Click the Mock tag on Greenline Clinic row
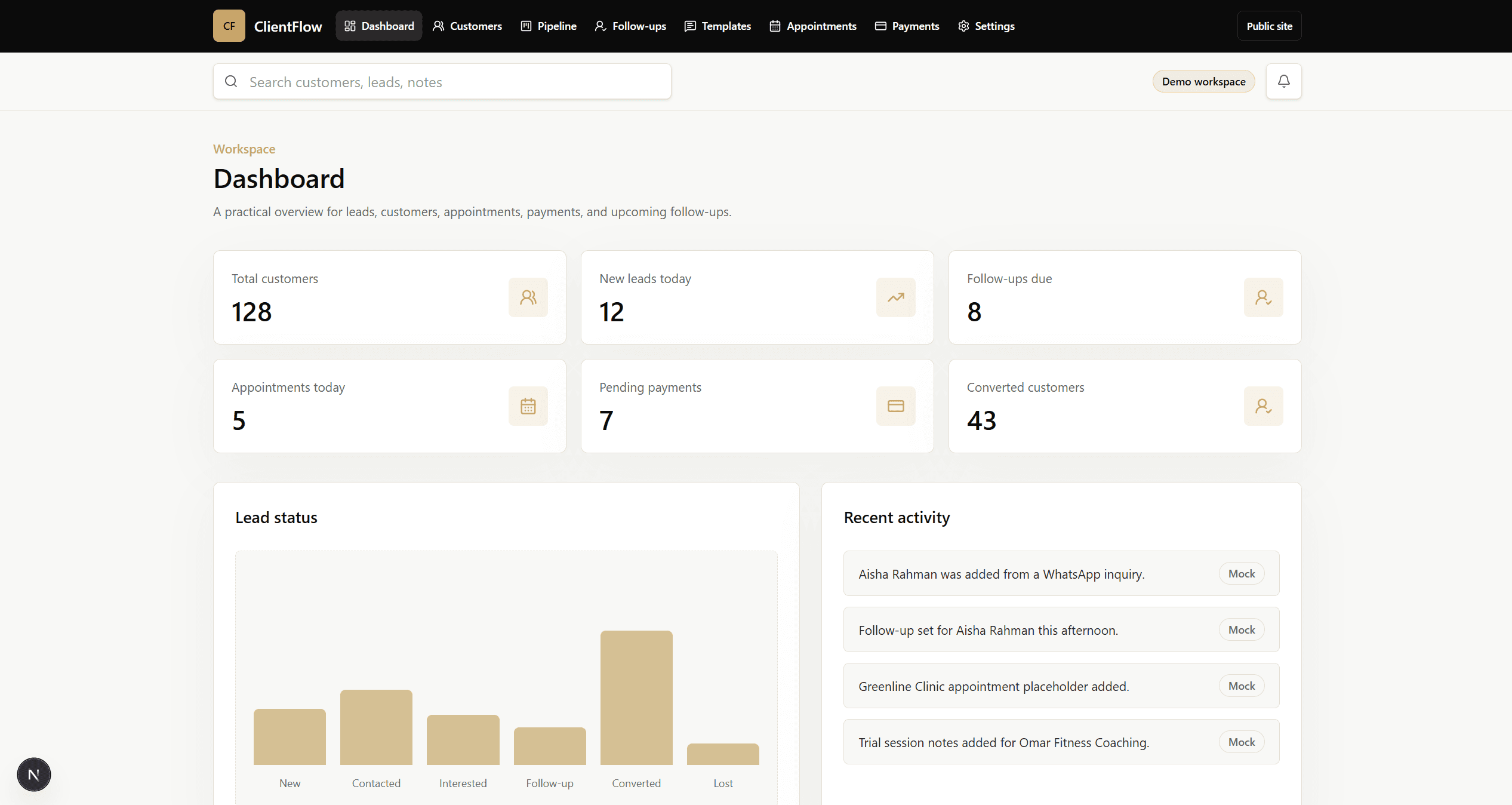This screenshot has height=805, width=1512. 1242,686
